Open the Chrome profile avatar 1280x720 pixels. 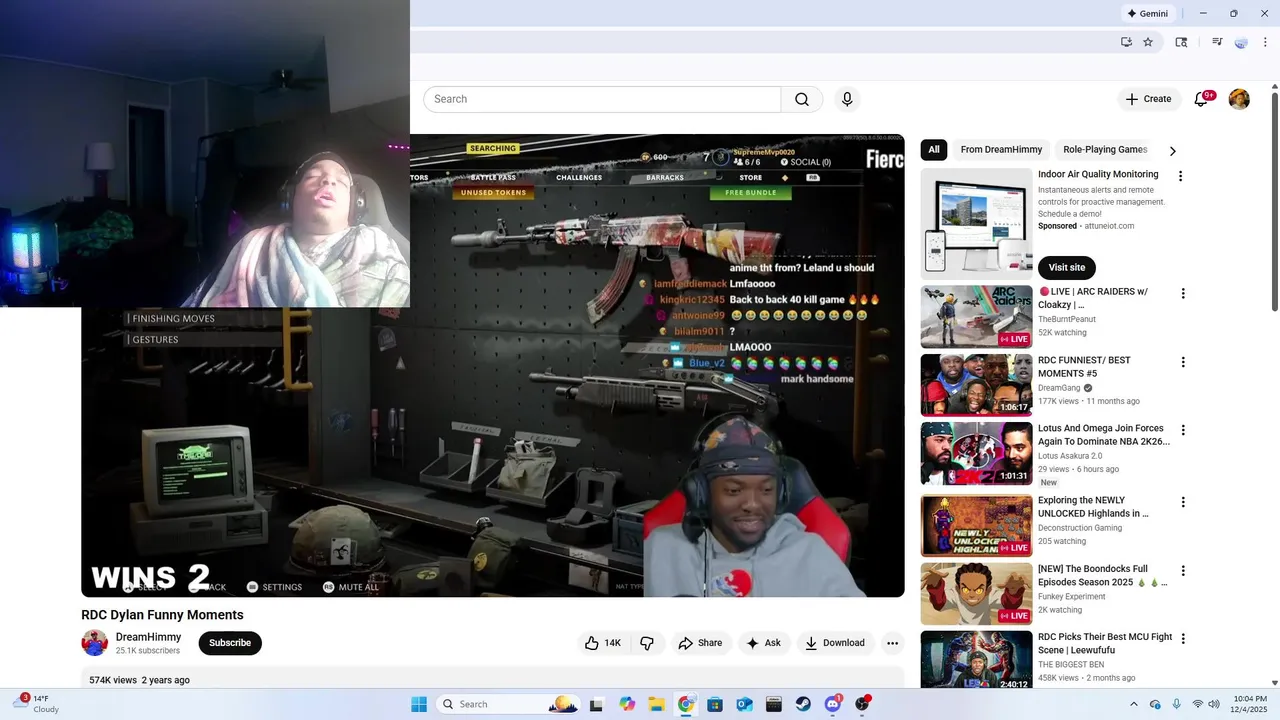(x=1241, y=42)
